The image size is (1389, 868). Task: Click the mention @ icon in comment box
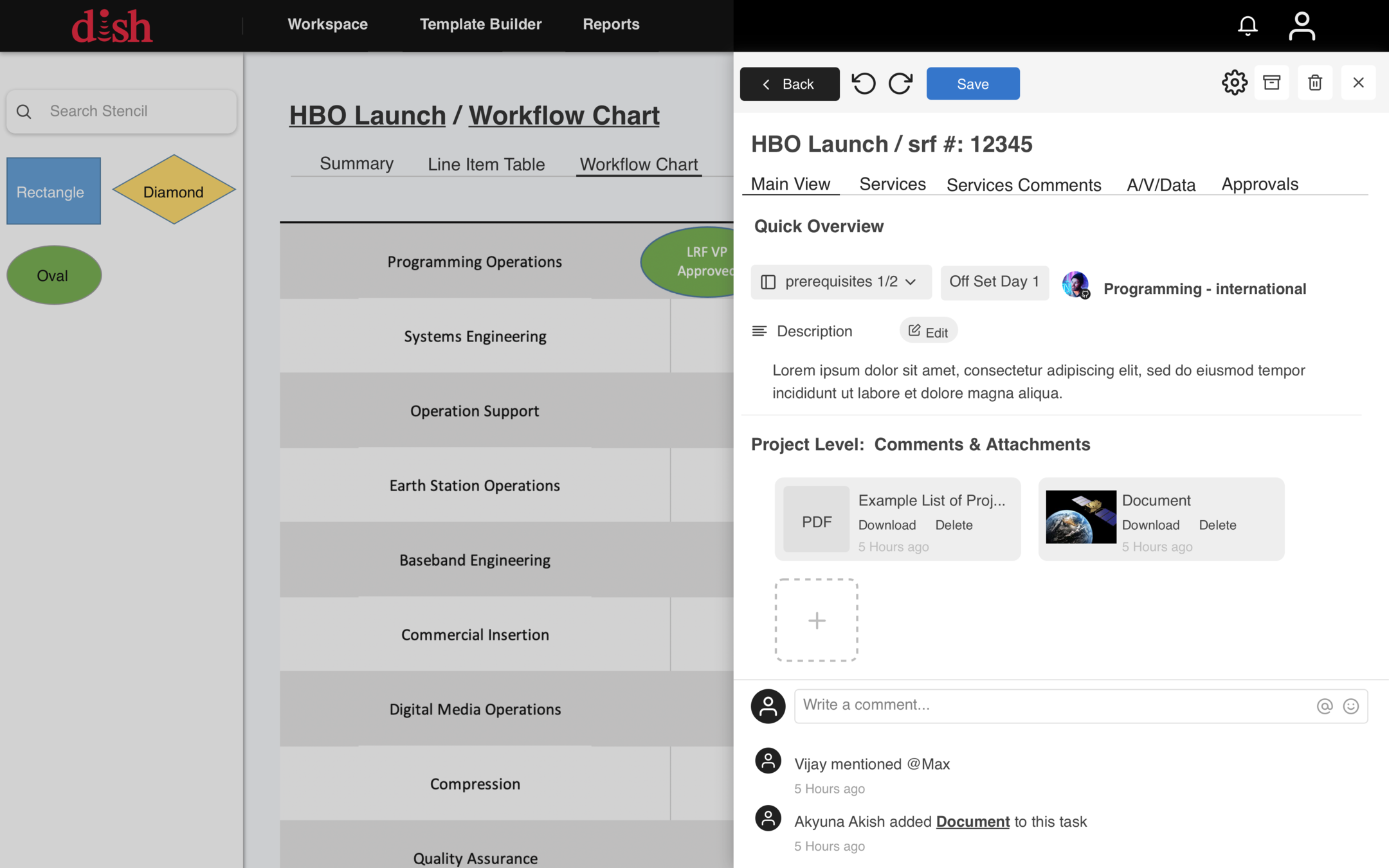(x=1324, y=706)
